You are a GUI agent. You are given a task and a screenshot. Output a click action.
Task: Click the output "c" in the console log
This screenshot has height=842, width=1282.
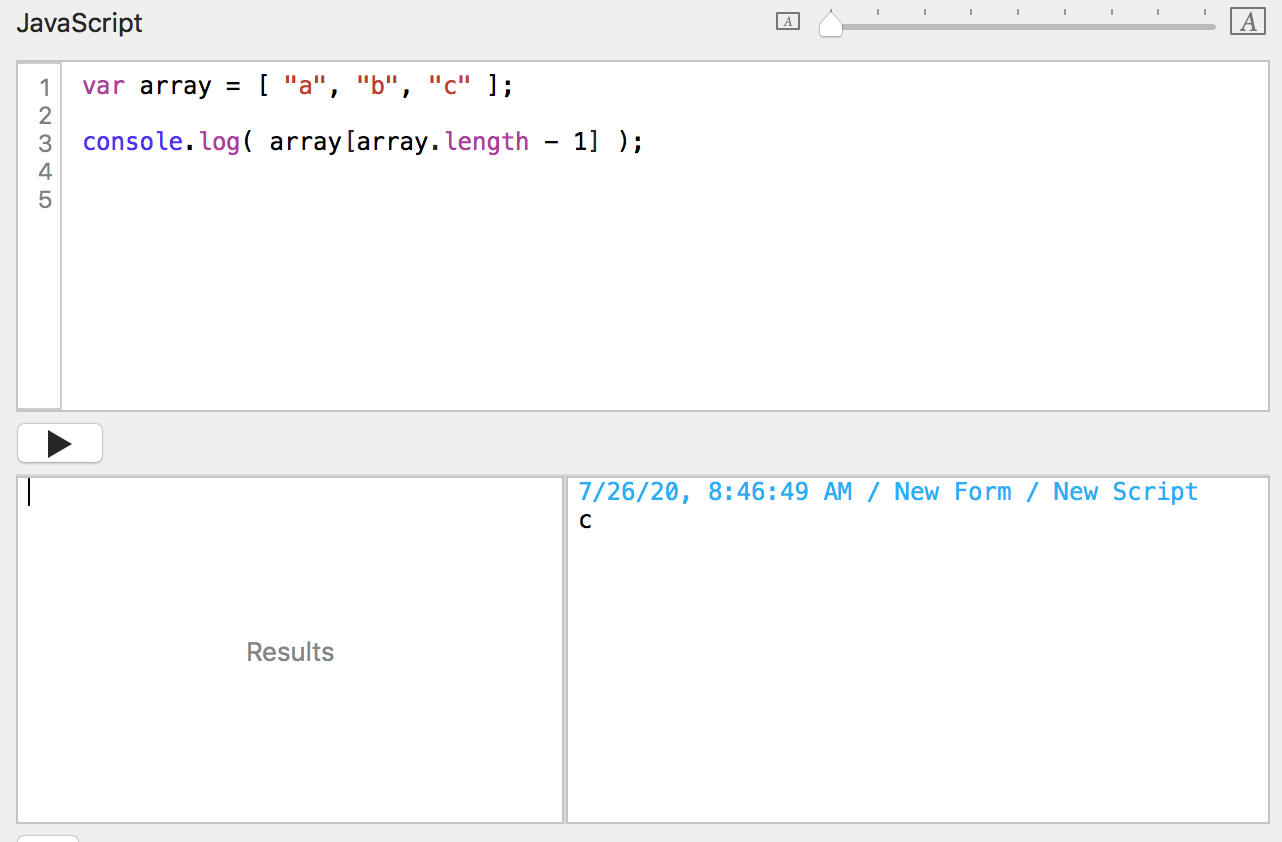tap(585, 521)
